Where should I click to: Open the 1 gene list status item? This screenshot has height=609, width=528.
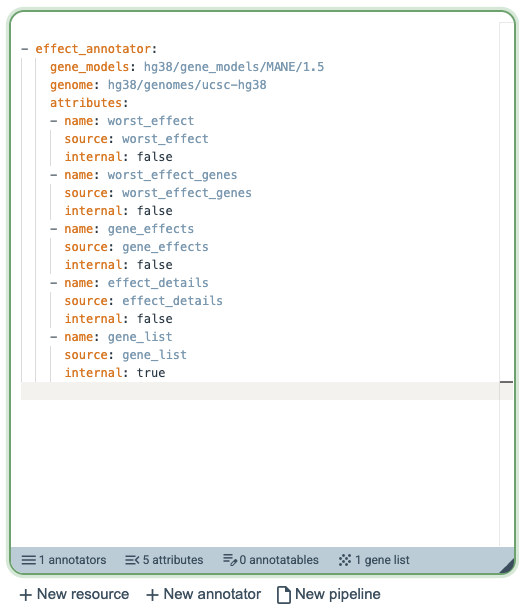374,560
